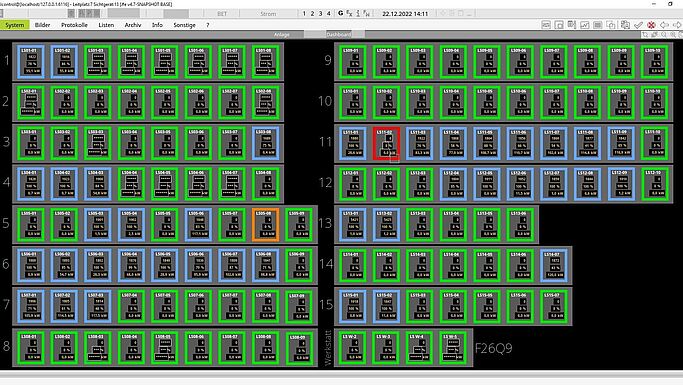The width and height of the screenshot is (683, 385).
Task: Open the System menu
Action: pyautogui.click(x=15, y=25)
